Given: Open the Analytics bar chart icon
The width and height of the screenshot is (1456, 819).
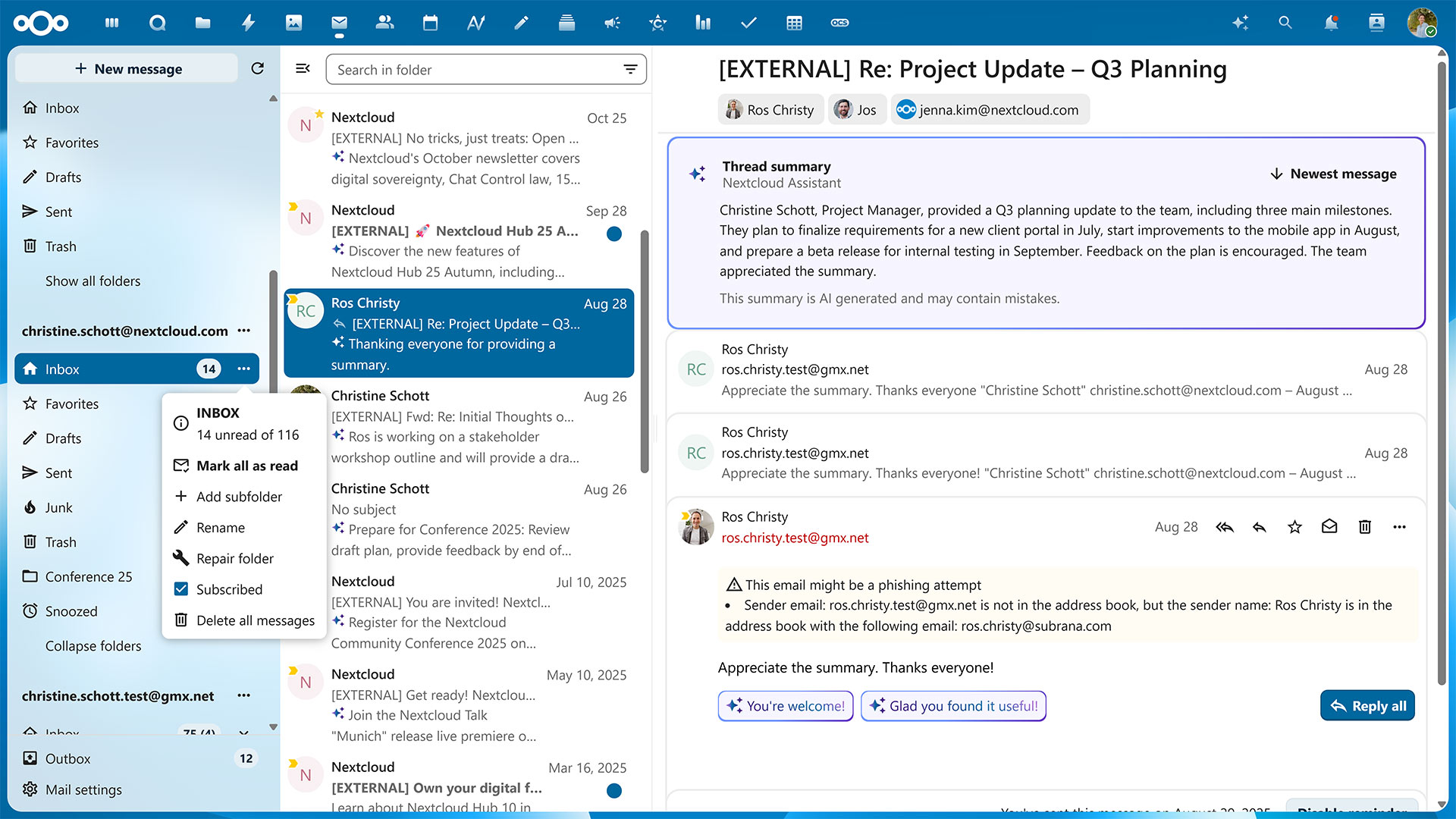Looking at the screenshot, I should (x=703, y=23).
